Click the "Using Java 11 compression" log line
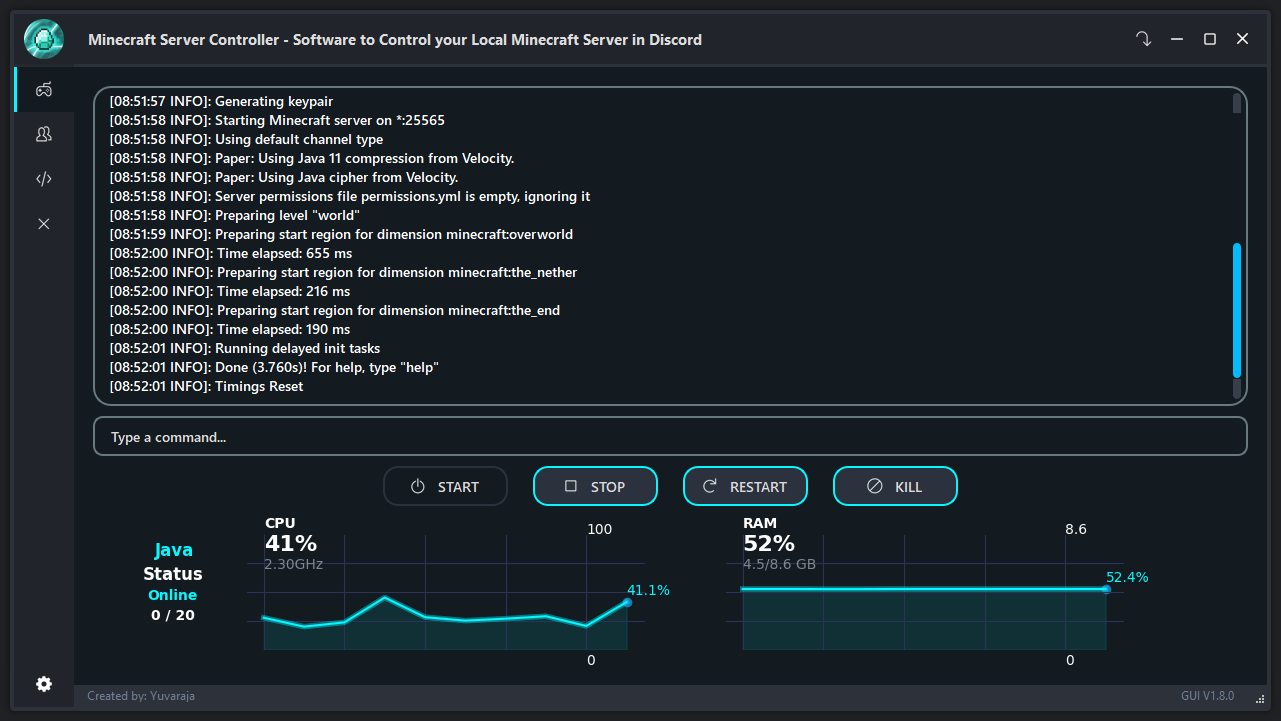1281x721 pixels. tap(312, 158)
